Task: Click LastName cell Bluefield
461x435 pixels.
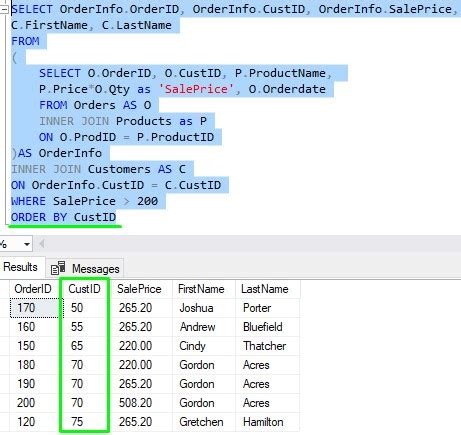Action: 268,327
